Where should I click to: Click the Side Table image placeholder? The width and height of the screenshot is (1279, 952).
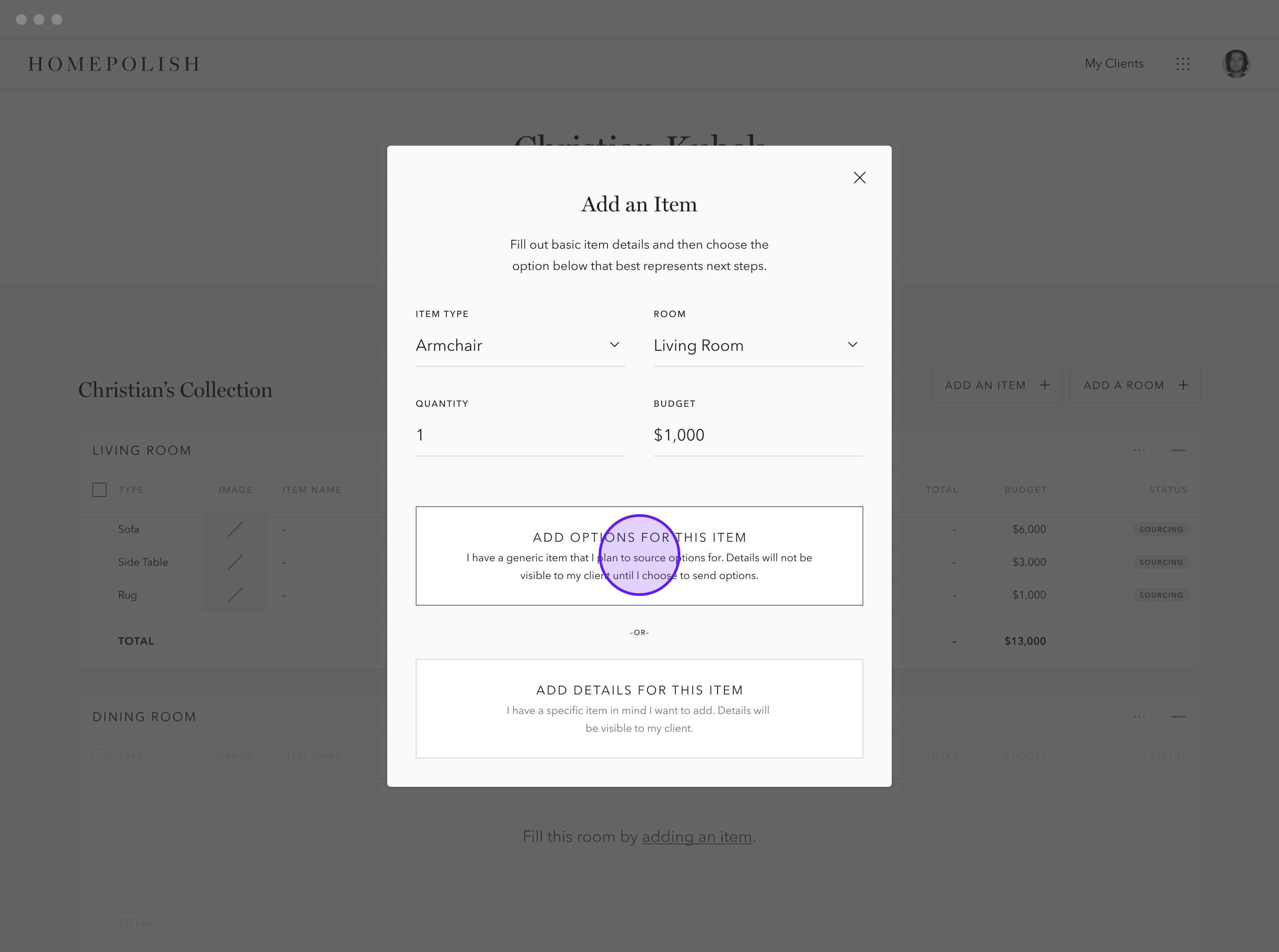click(x=235, y=562)
